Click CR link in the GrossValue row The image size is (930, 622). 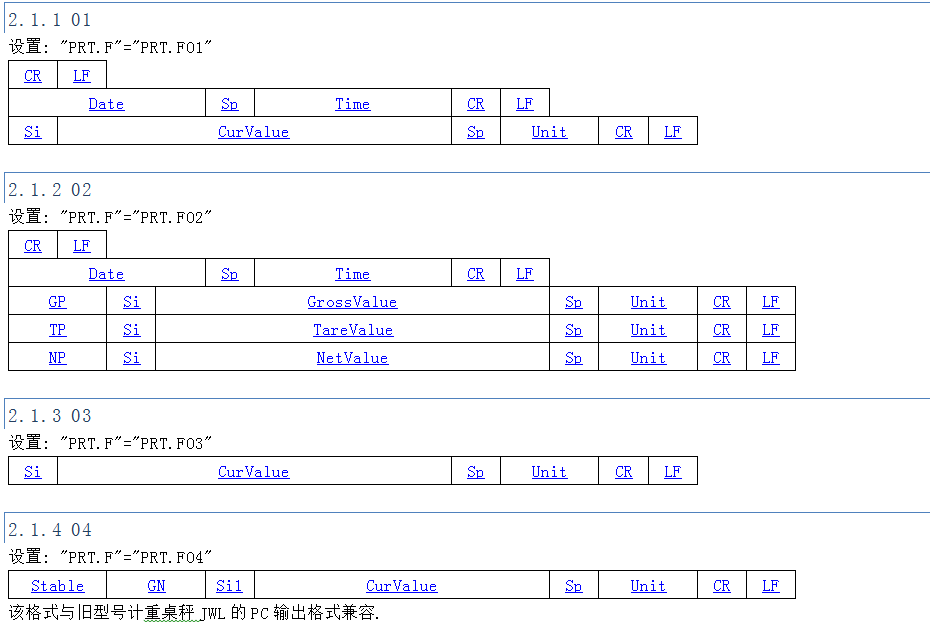(x=722, y=302)
